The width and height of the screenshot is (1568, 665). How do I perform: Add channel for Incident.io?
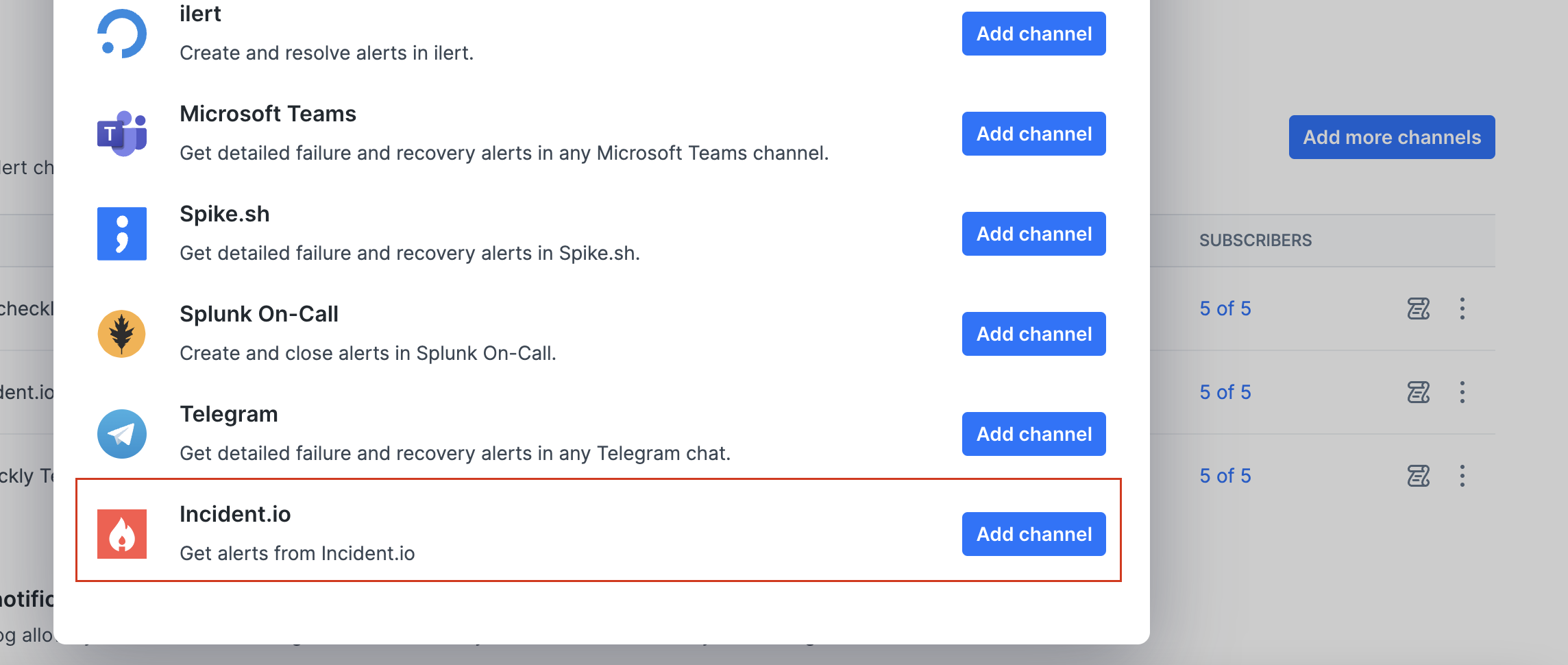pyautogui.click(x=1033, y=534)
